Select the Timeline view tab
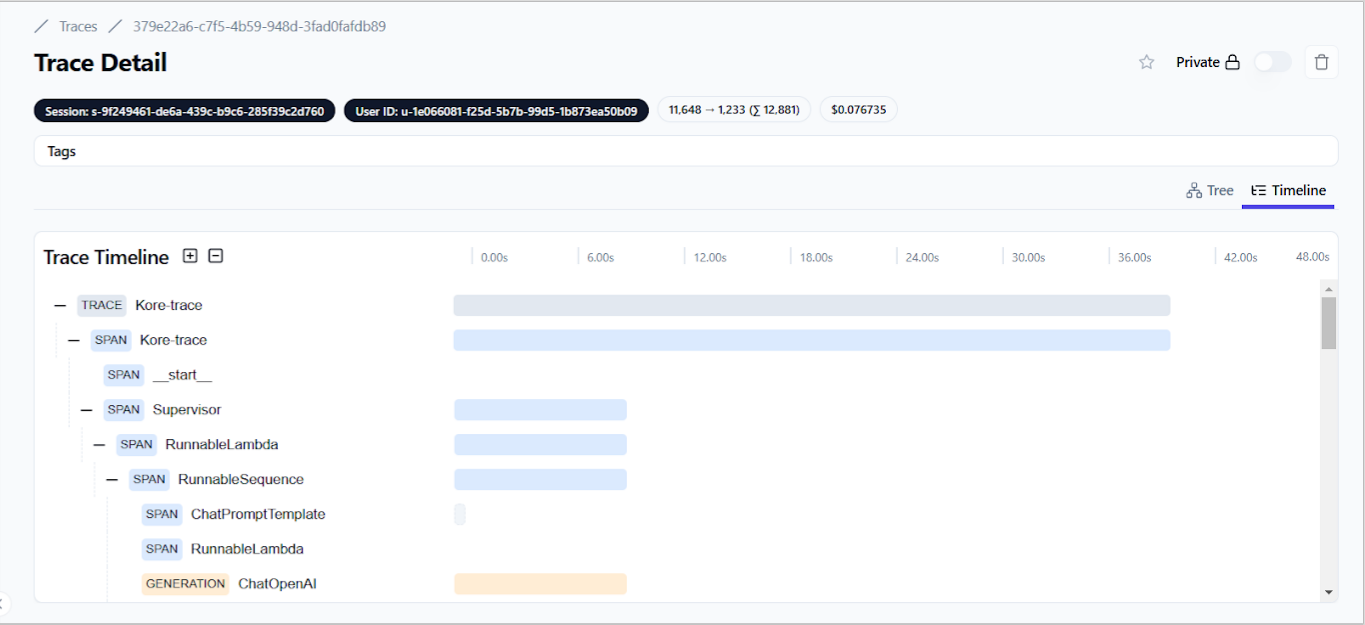 pyautogui.click(x=1288, y=190)
